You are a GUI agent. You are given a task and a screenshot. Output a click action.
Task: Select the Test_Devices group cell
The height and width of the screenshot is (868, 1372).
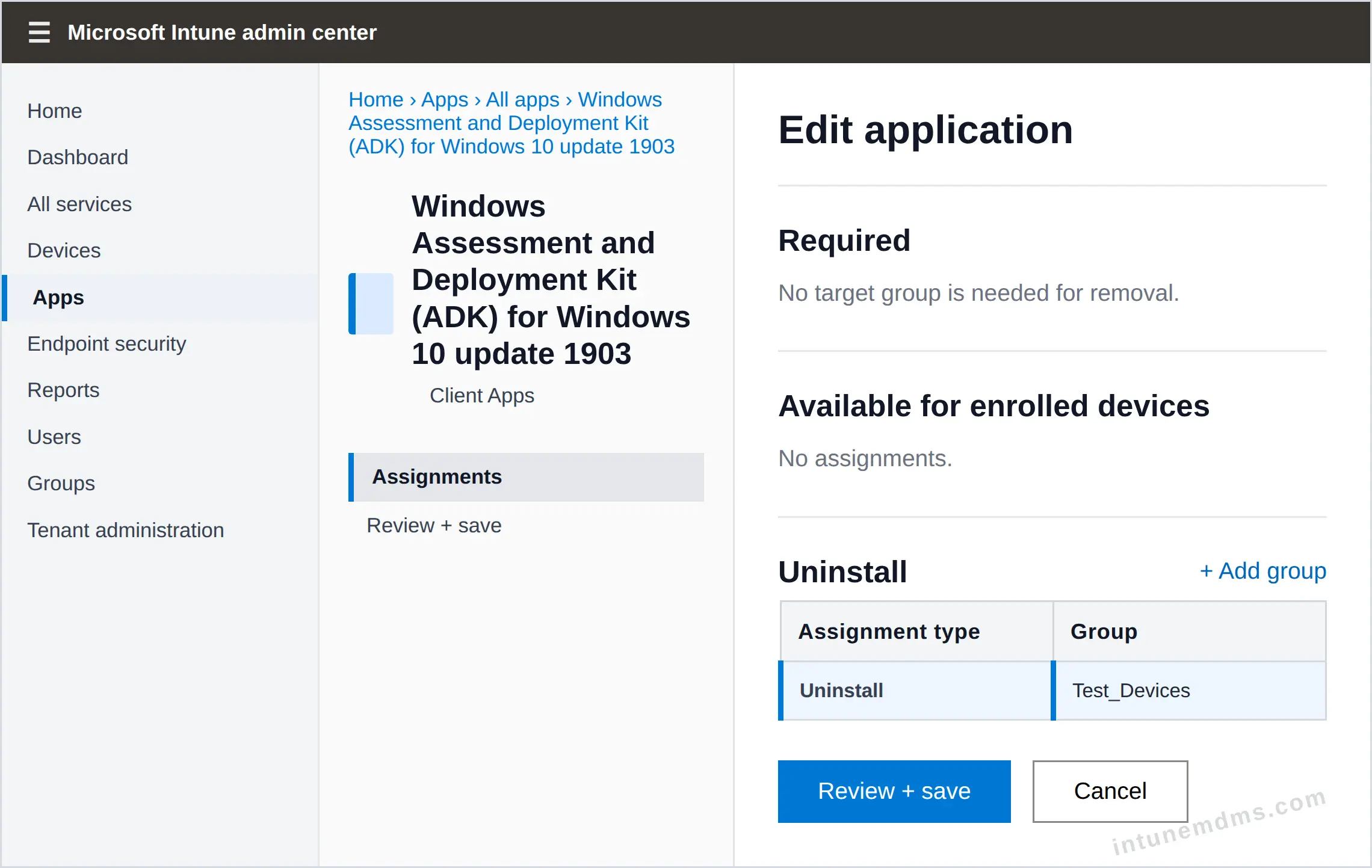click(x=1188, y=691)
